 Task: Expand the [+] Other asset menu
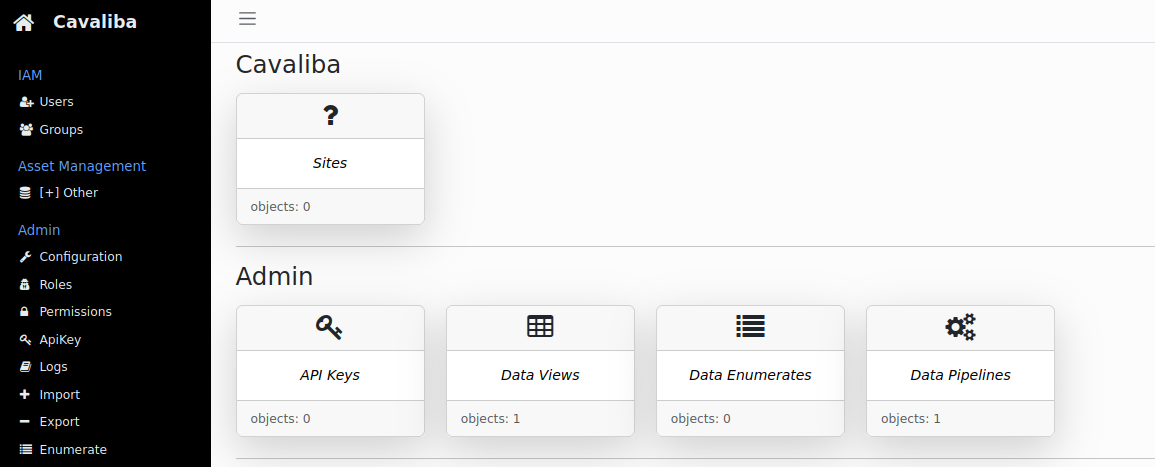tap(68, 193)
